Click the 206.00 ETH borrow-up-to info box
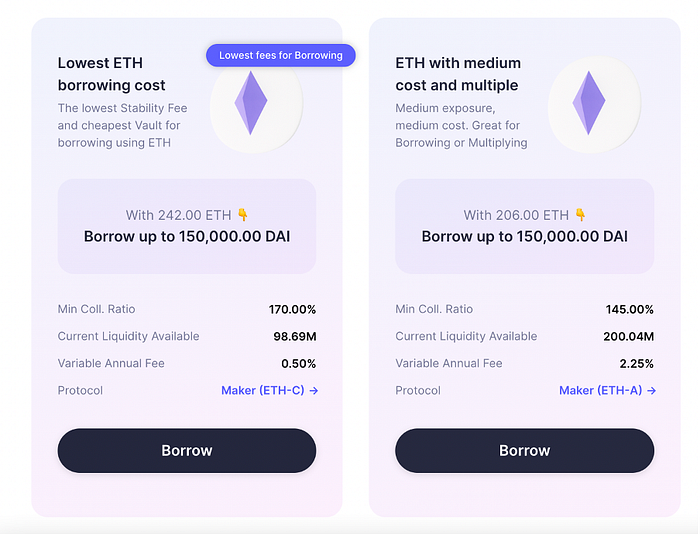 (x=525, y=226)
